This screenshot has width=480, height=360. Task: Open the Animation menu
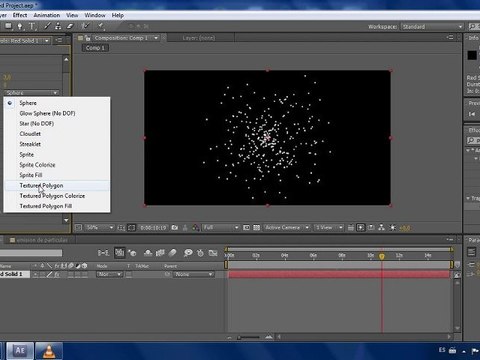pyautogui.click(x=47, y=15)
